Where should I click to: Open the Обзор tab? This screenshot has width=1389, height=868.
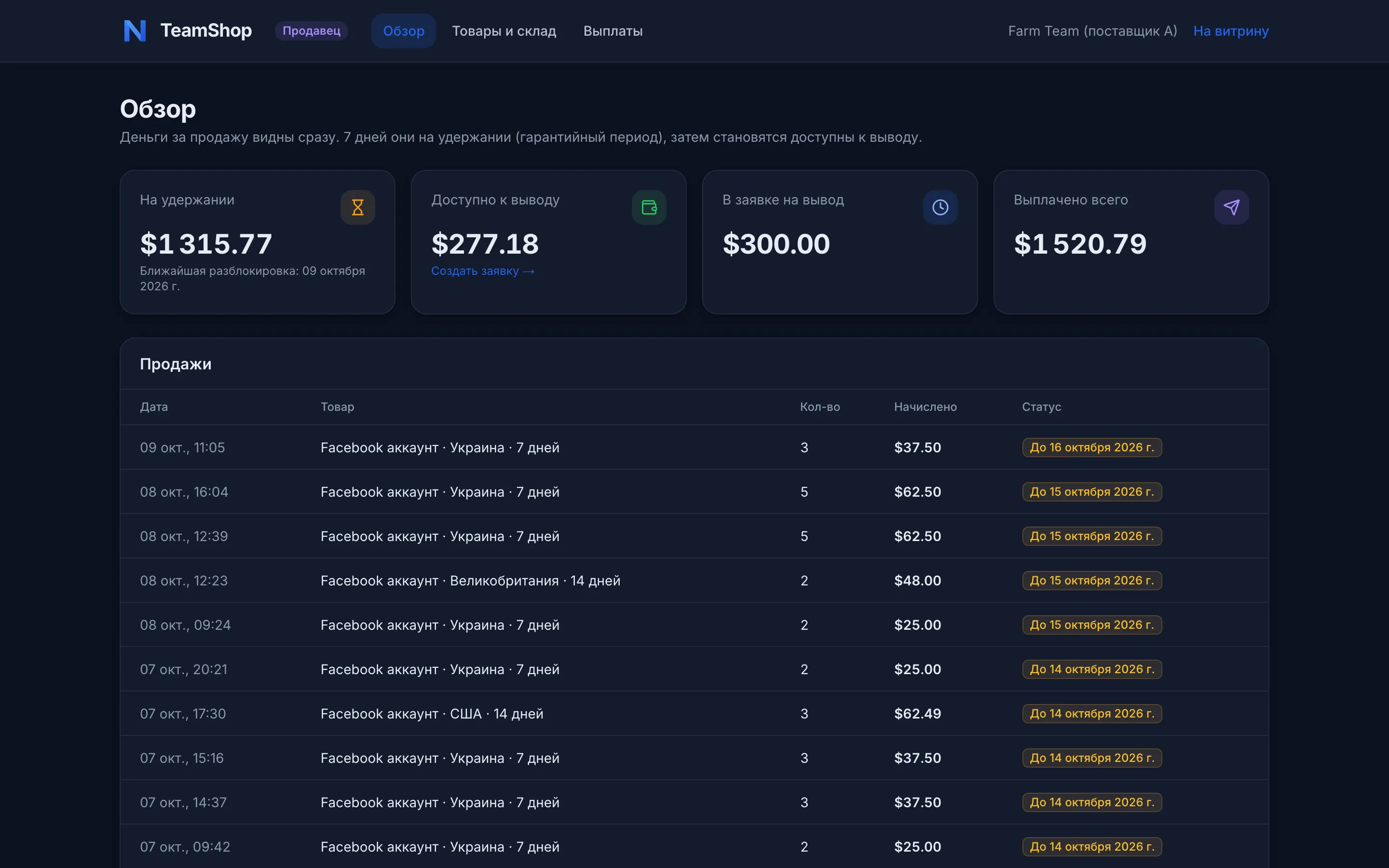coord(404,31)
